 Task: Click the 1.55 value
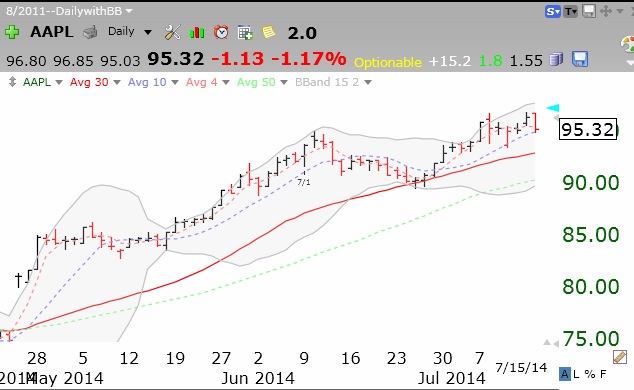pyautogui.click(x=526, y=61)
